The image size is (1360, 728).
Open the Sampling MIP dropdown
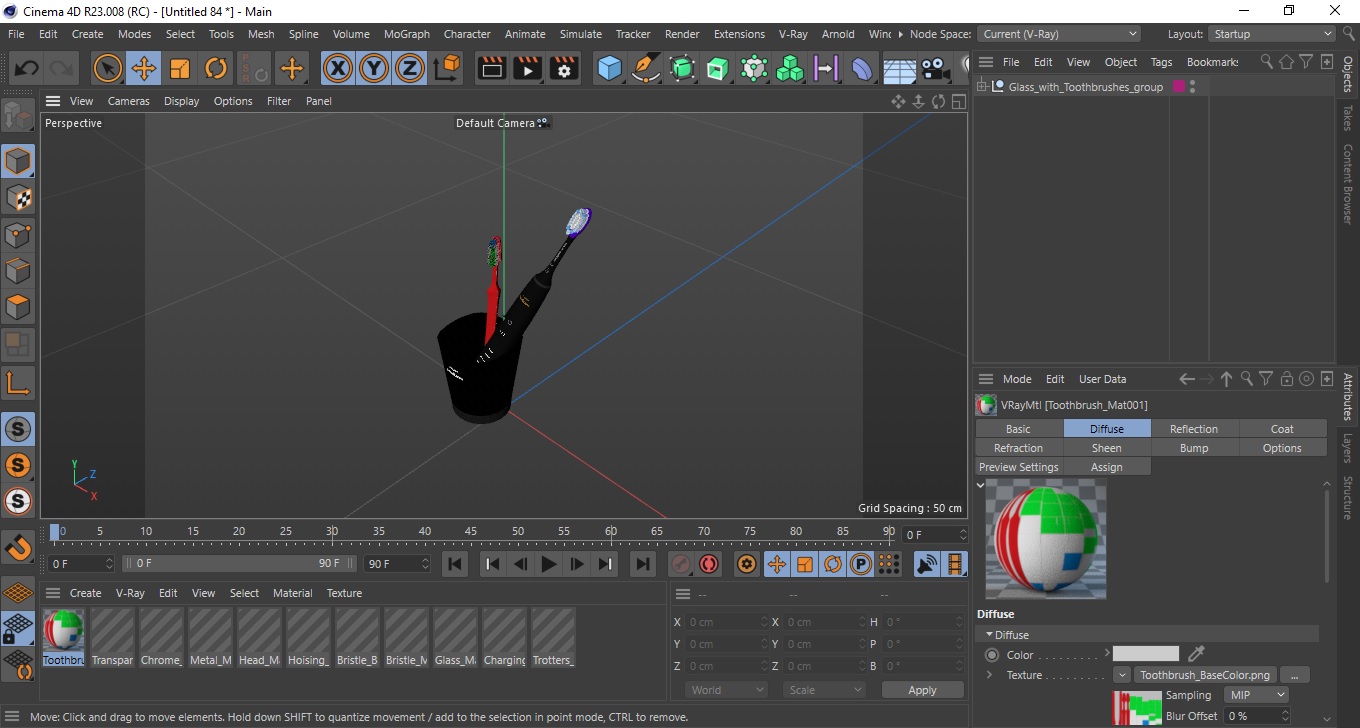click(x=1256, y=695)
